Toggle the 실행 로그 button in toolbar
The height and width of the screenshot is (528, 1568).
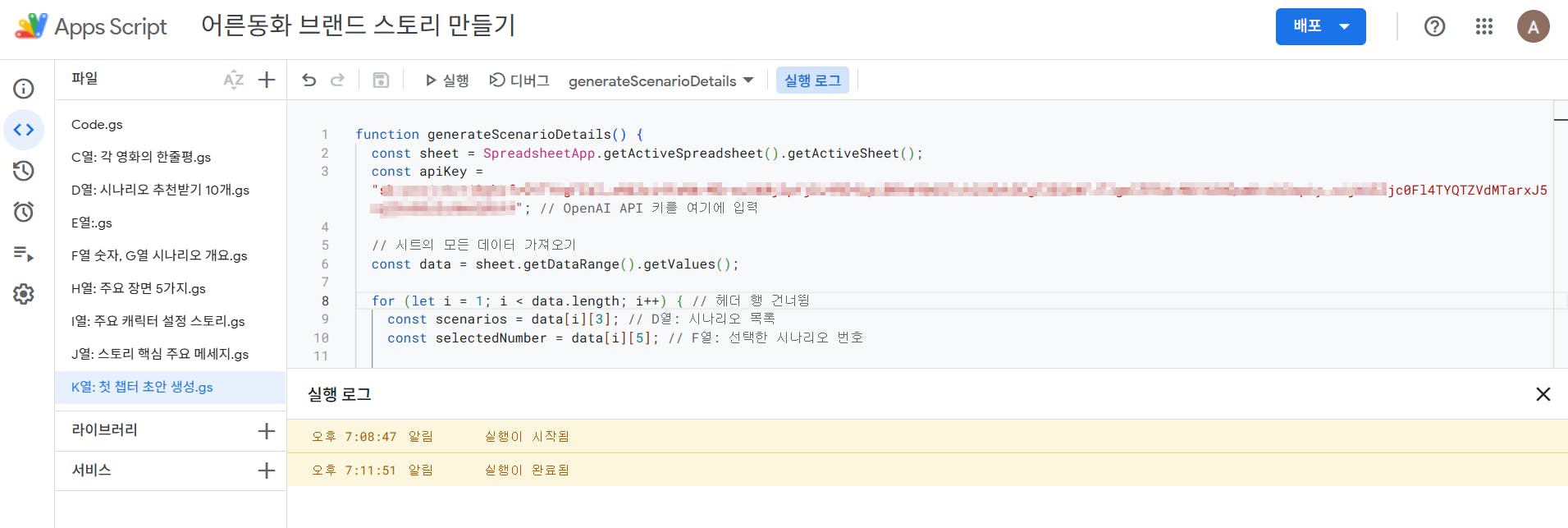coord(812,80)
